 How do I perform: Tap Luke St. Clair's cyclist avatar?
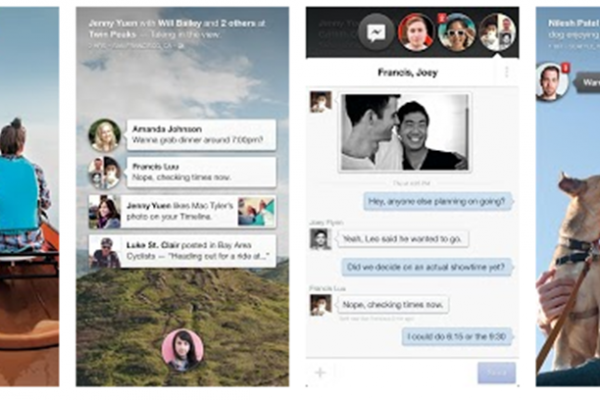pos(105,251)
